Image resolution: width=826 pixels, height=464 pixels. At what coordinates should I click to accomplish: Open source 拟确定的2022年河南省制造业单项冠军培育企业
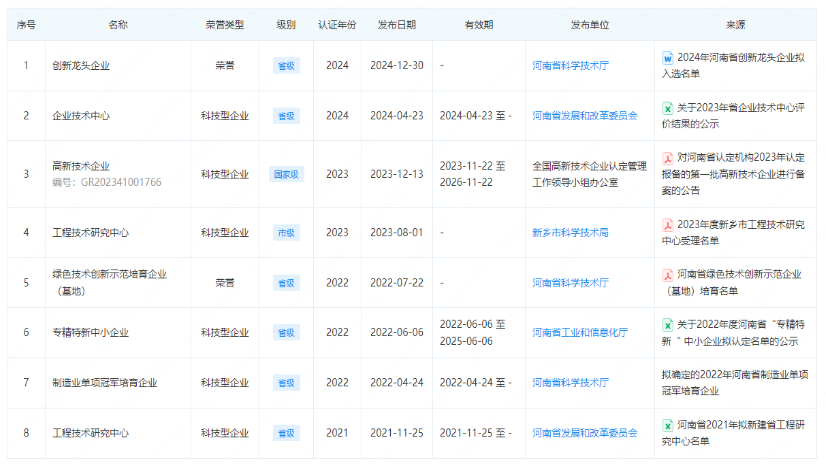pyautogui.click(x=732, y=382)
